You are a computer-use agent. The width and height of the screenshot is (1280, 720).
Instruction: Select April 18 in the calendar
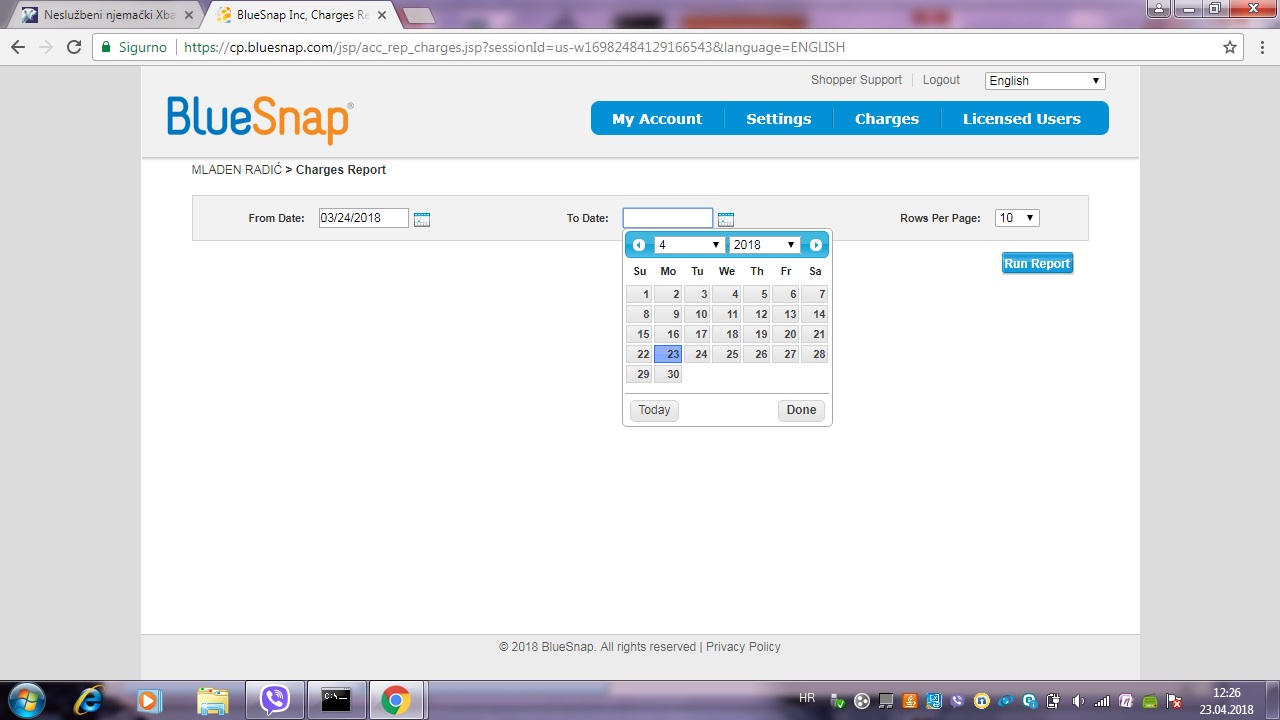tap(727, 334)
